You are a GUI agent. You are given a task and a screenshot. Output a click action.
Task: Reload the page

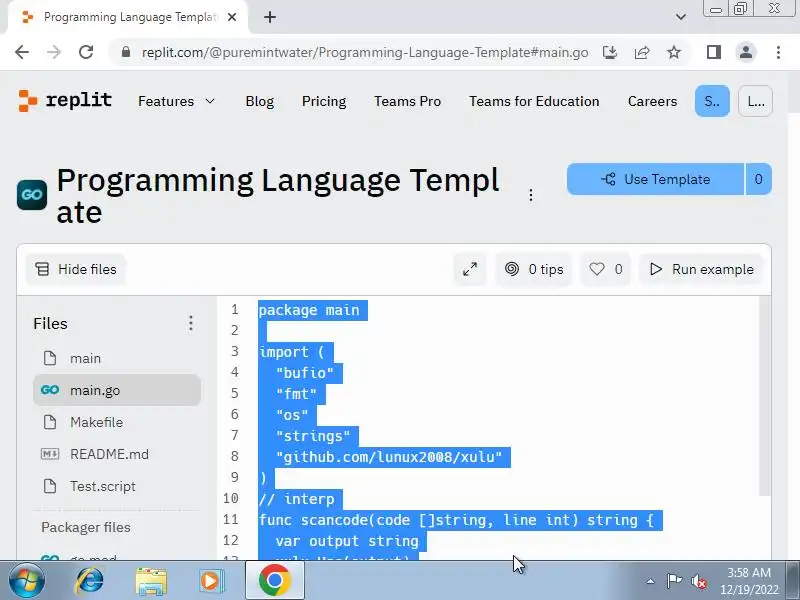(x=86, y=52)
